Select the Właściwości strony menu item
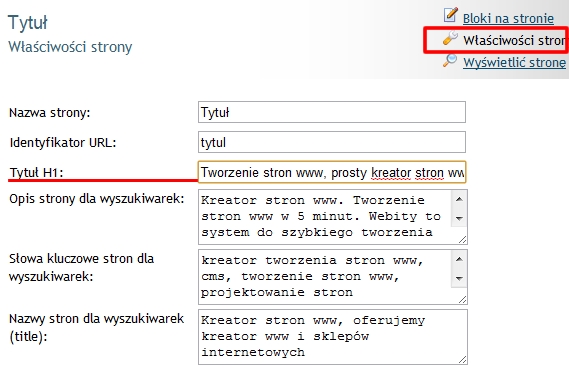Image resolution: width=569 pixels, height=372 pixels. 514,40
